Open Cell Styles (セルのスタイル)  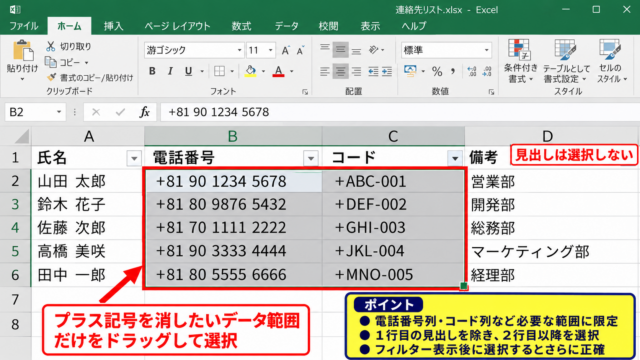[611, 61]
